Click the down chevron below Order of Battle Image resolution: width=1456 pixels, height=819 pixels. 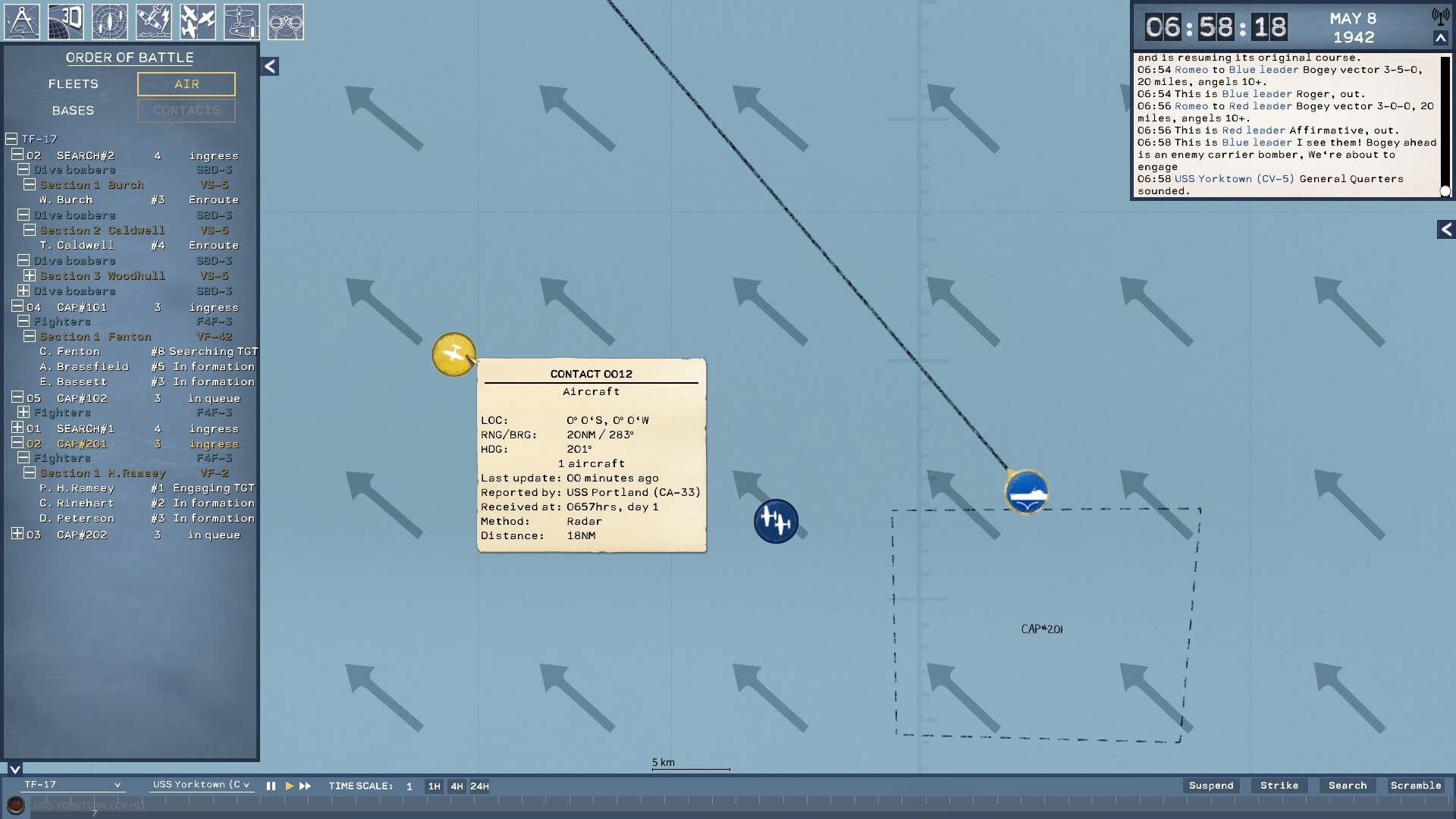14,769
